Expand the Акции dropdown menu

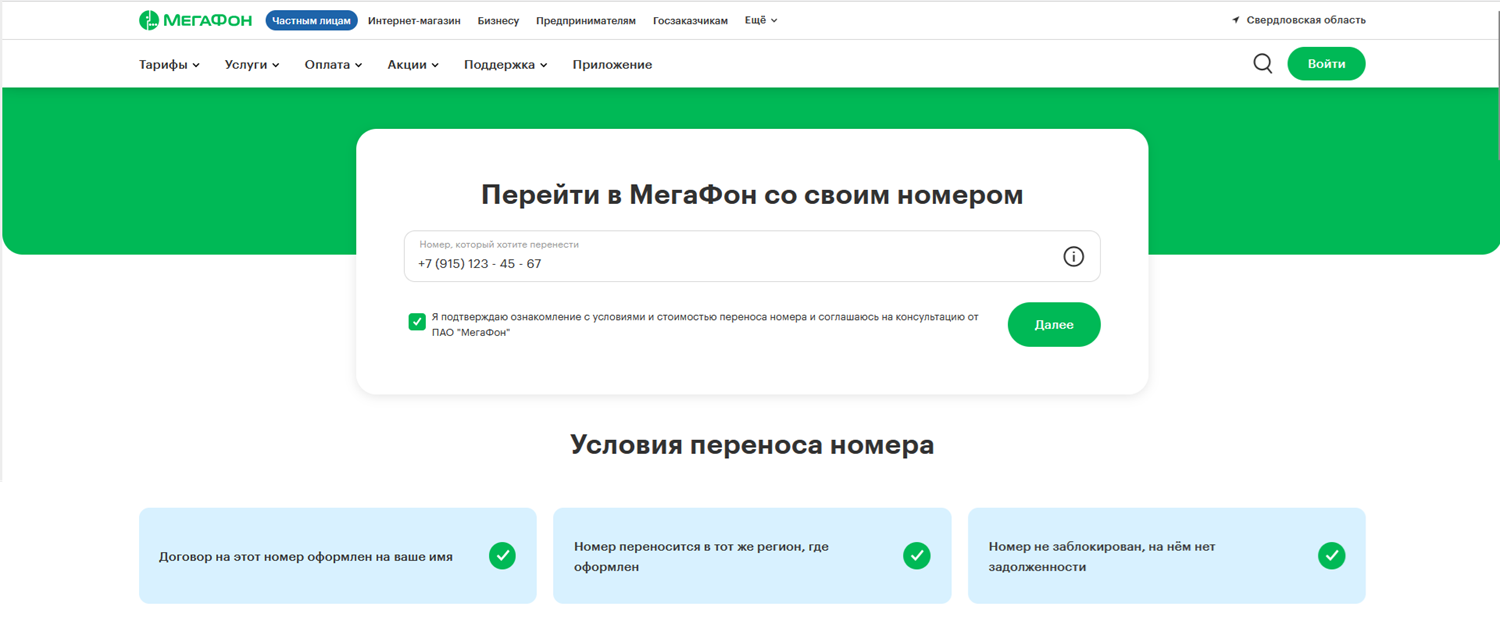413,65
